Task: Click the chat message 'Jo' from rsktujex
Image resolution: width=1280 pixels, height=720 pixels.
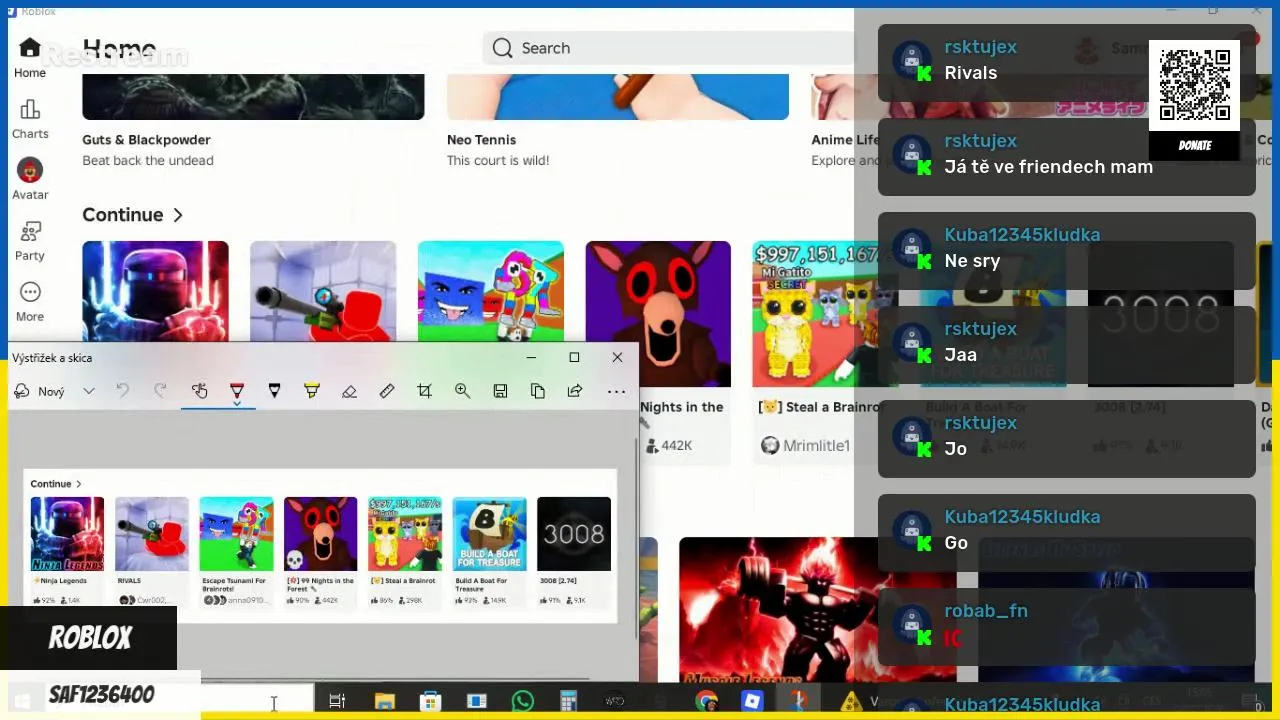Action: click(955, 449)
